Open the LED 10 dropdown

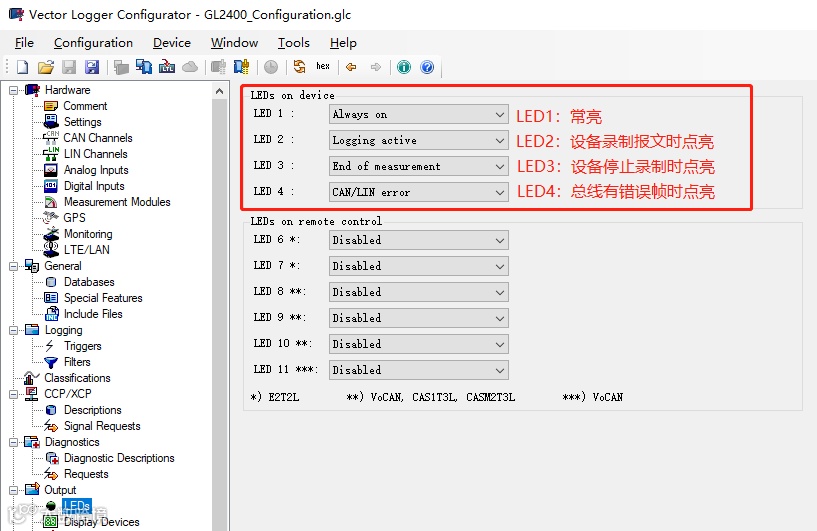tap(418, 344)
